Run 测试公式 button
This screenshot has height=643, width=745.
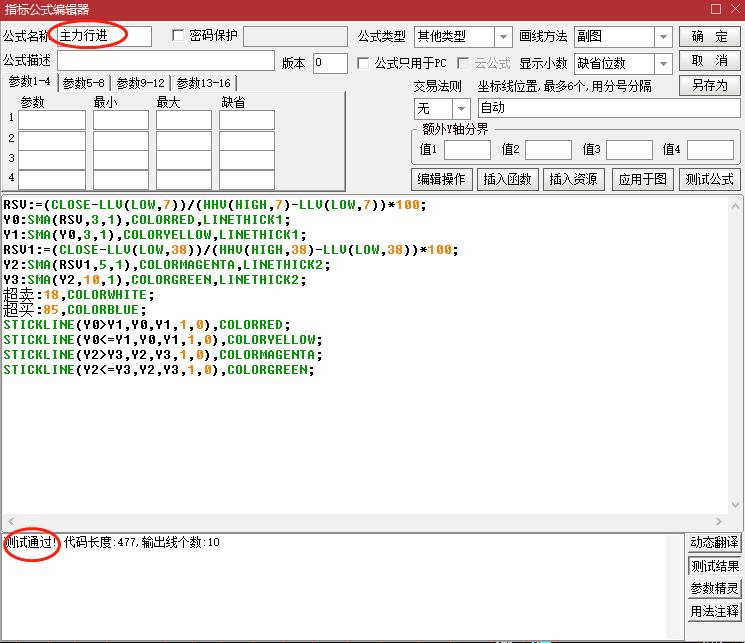[x=710, y=180]
